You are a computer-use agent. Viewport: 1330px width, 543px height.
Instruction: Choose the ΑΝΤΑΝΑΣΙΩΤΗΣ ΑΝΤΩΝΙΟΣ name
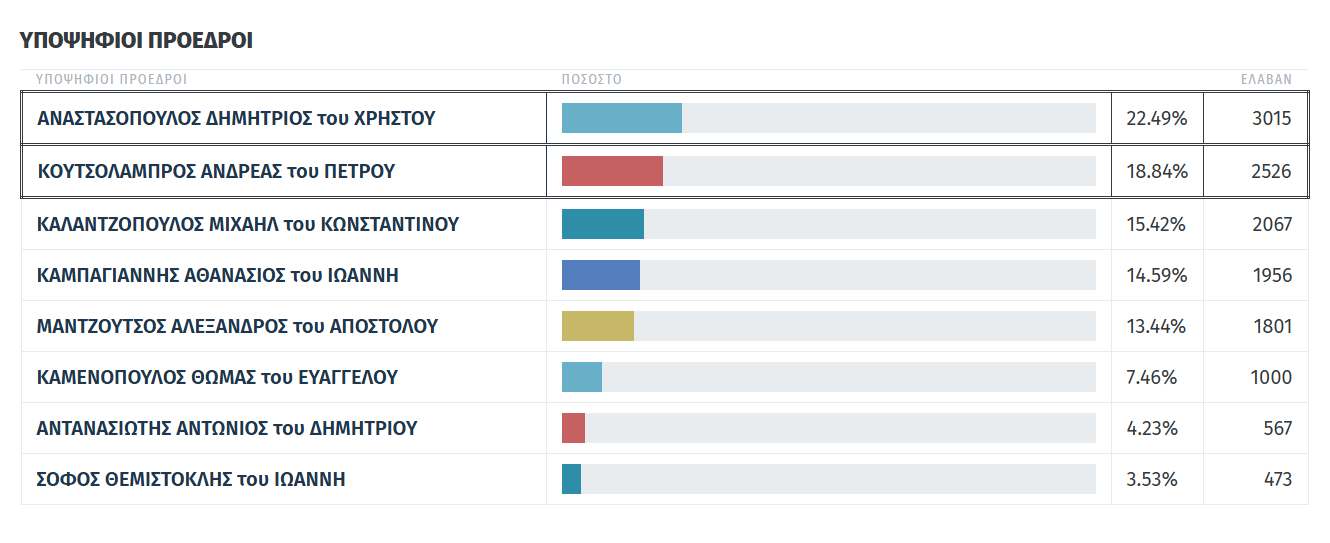click(x=227, y=428)
